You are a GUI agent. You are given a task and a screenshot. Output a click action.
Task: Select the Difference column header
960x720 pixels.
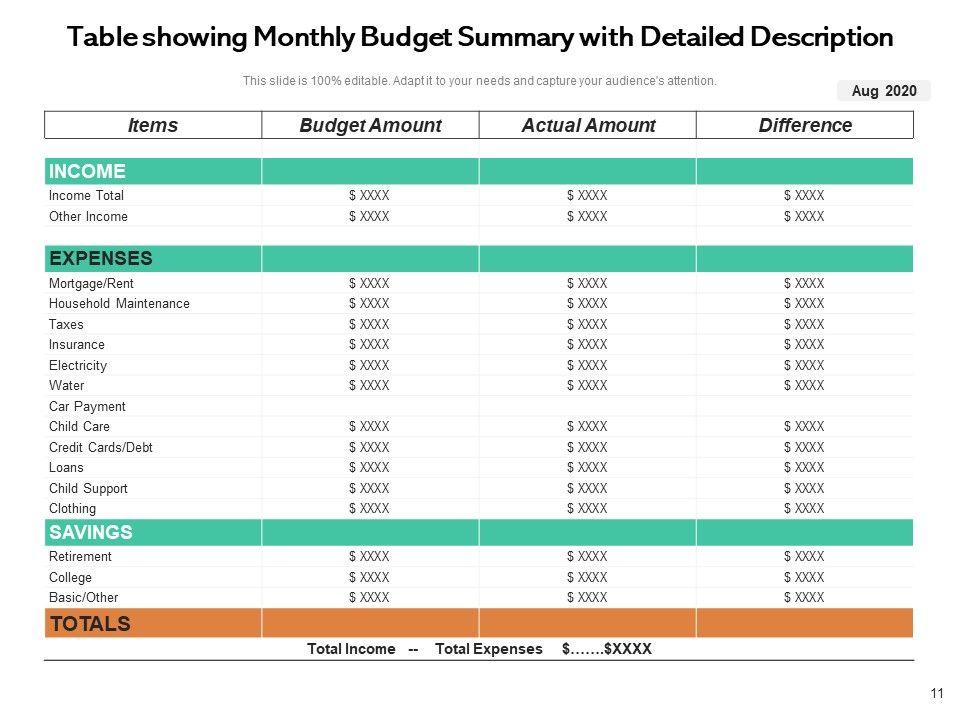click(x=805, y=125)
